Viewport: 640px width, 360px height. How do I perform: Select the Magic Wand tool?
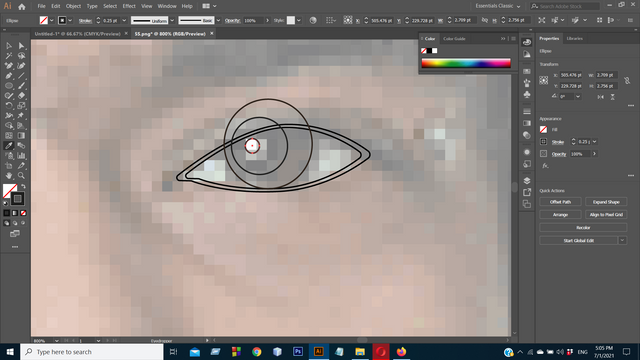(x=9, y=56)
